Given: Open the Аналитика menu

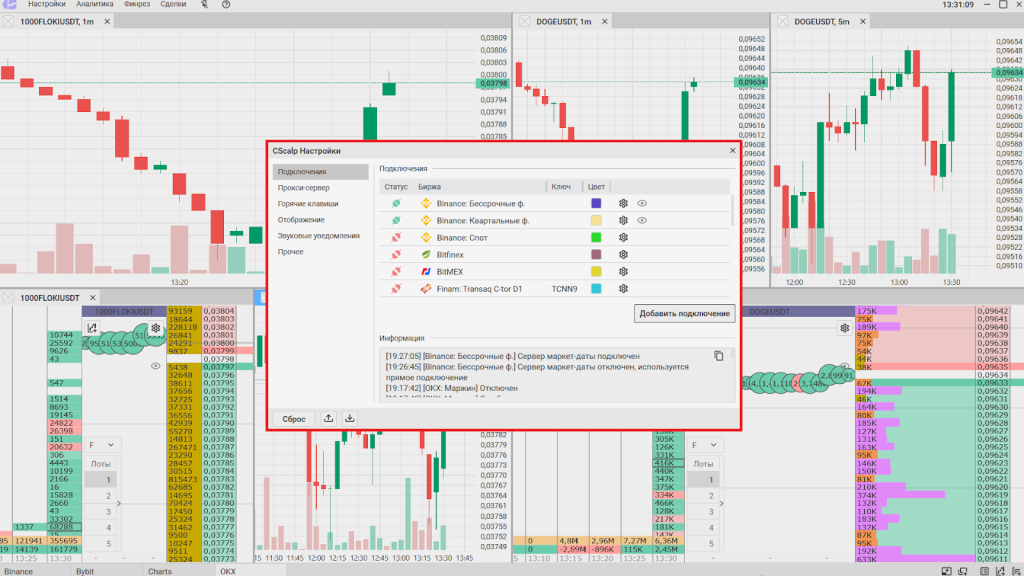Looking at the screenshot, I should coord(94,5).
